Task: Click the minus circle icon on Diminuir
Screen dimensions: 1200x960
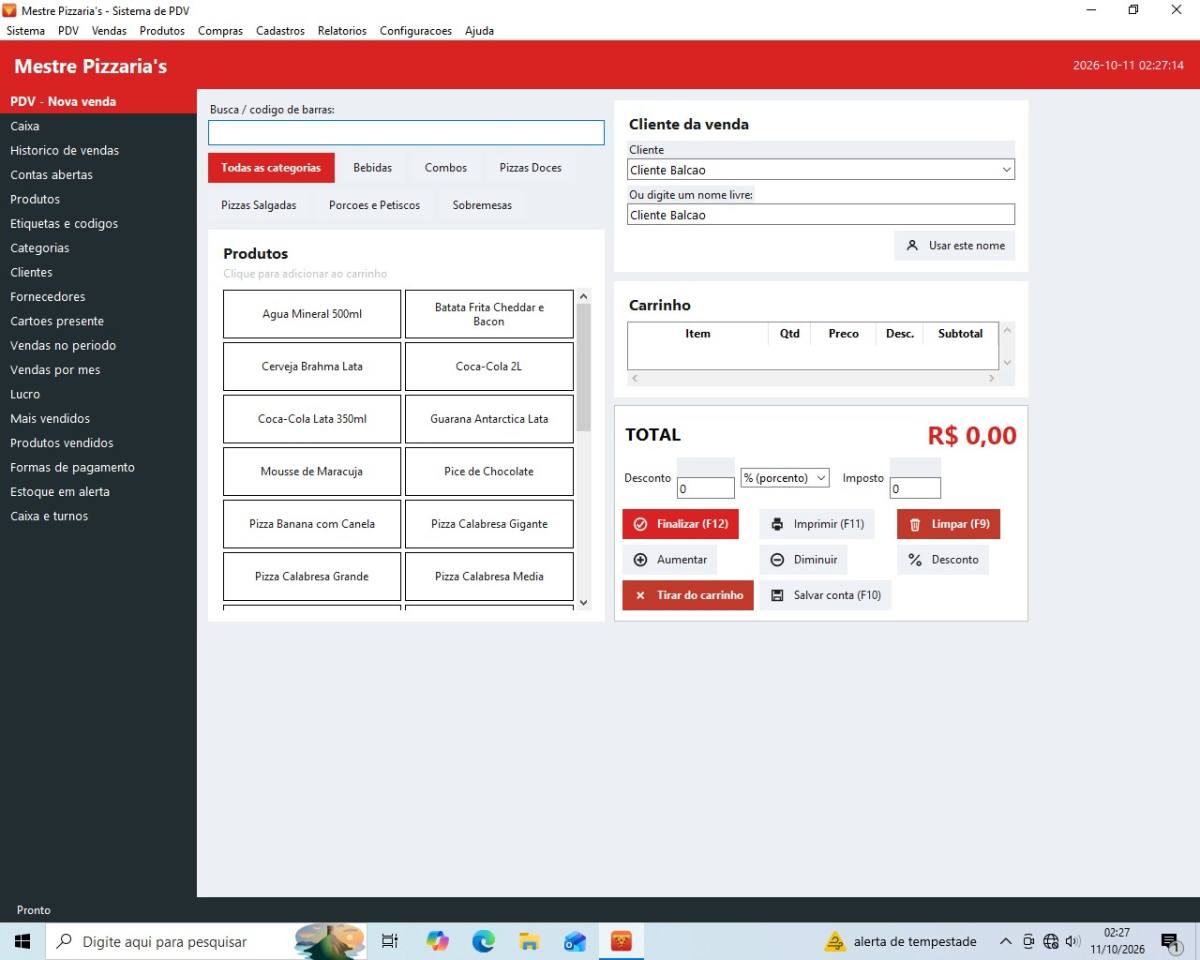Action: coord(777,560)
